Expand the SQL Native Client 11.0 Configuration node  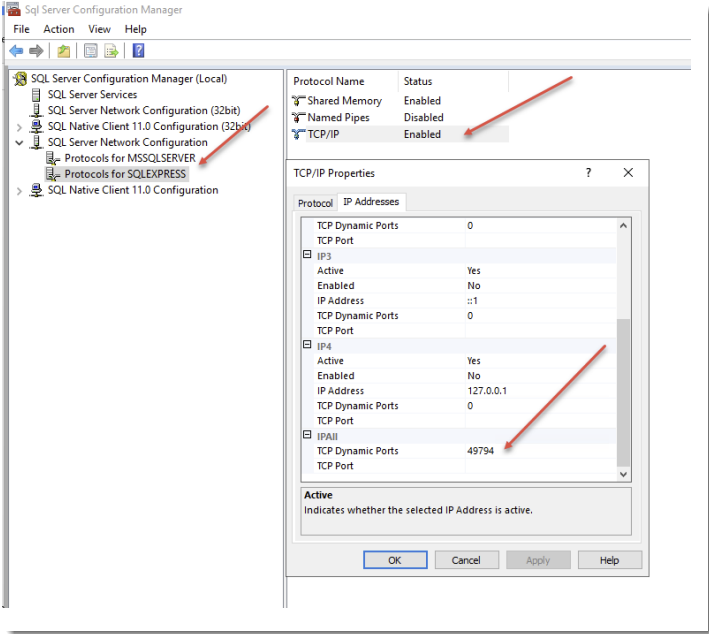tap(19, 191)
